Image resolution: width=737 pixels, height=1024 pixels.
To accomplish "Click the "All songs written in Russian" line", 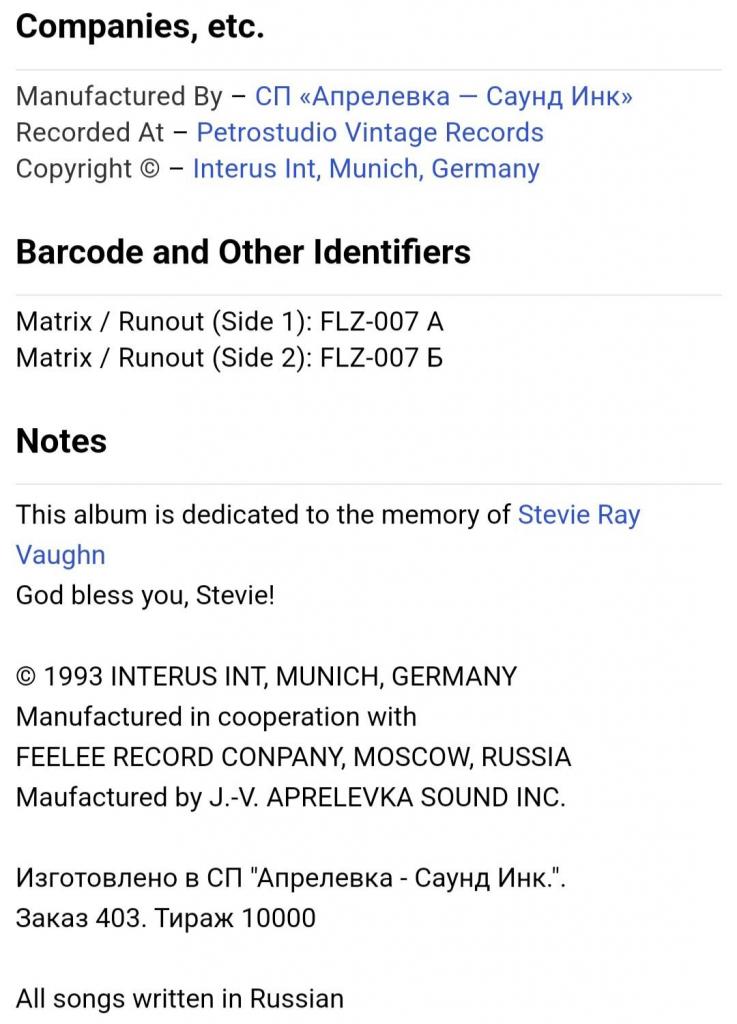I will pos(179,999).
